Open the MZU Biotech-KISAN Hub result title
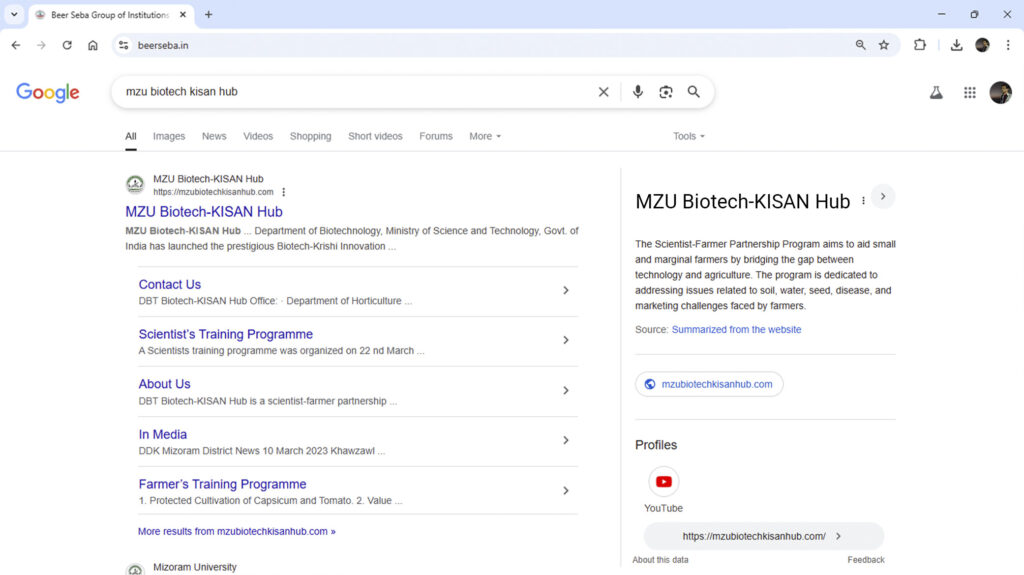 (204, 212)
